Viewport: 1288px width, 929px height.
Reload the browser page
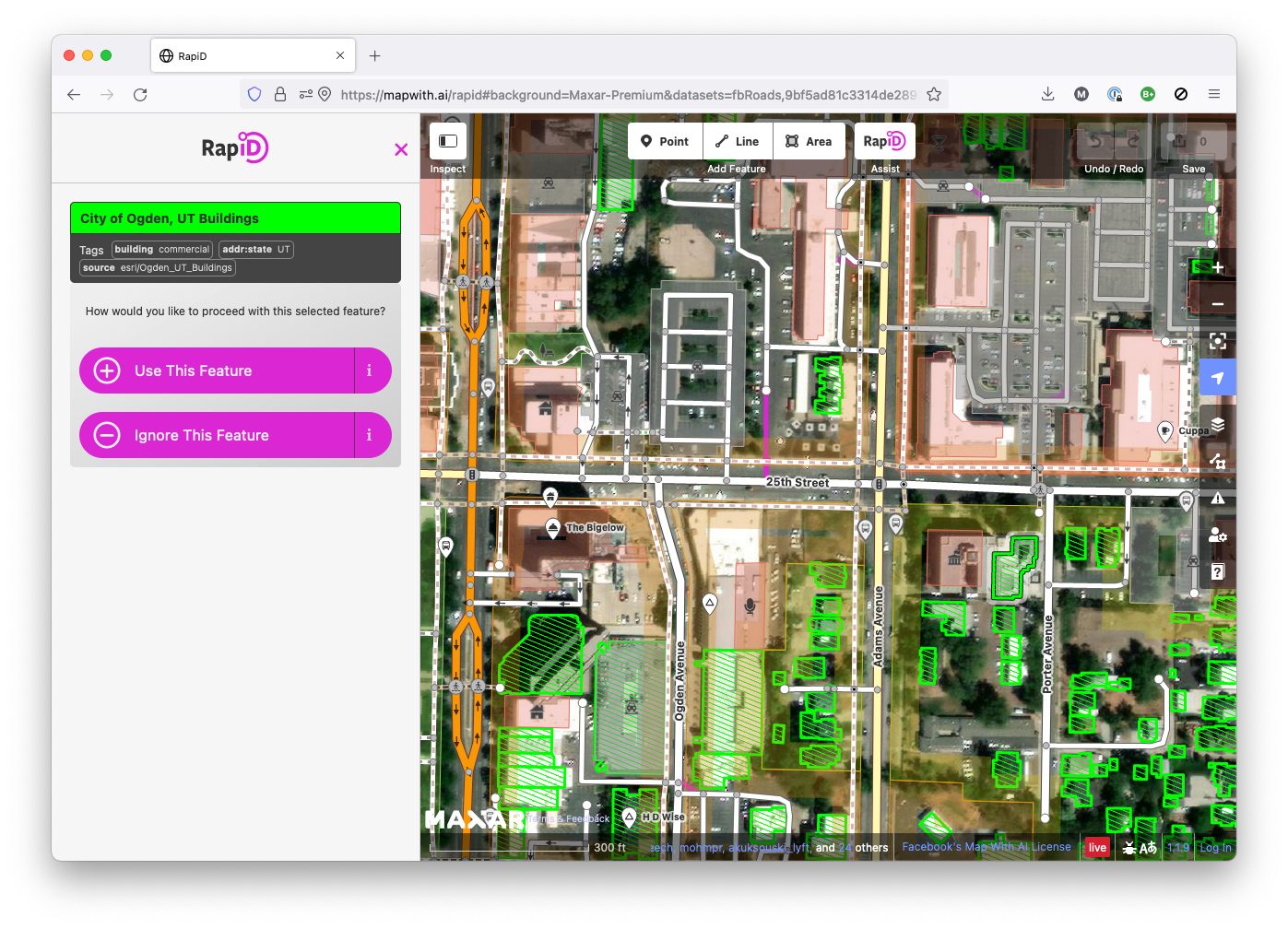click(x=140, y=94)
